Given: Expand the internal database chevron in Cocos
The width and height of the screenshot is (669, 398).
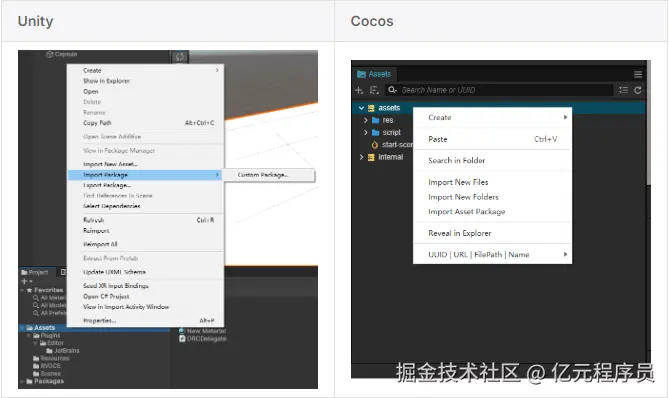Looking at the screenshot, I should coord(361,157).
